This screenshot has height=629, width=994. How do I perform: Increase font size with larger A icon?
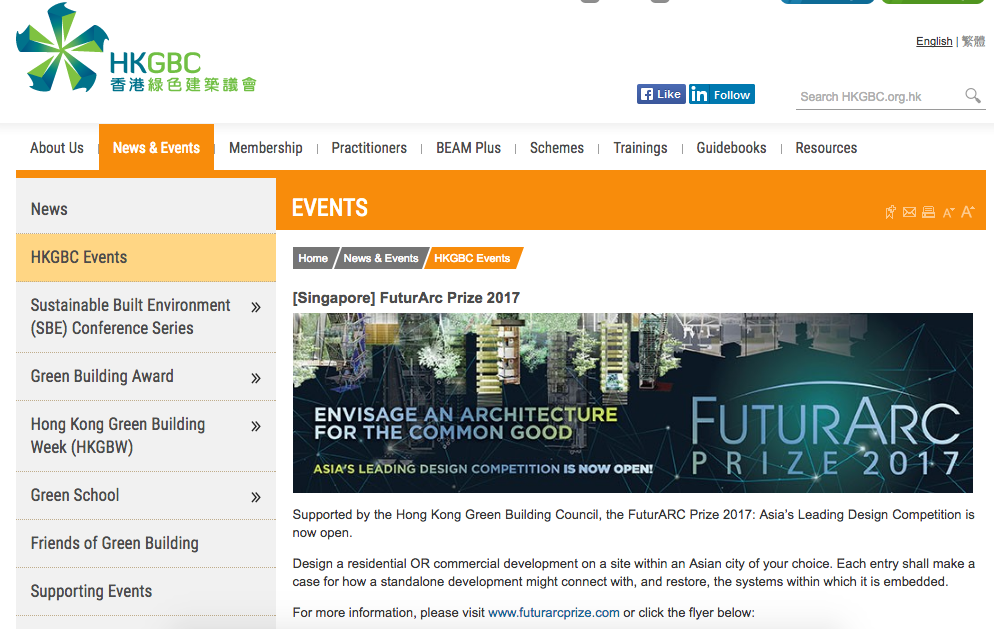(x=967, y=212)
